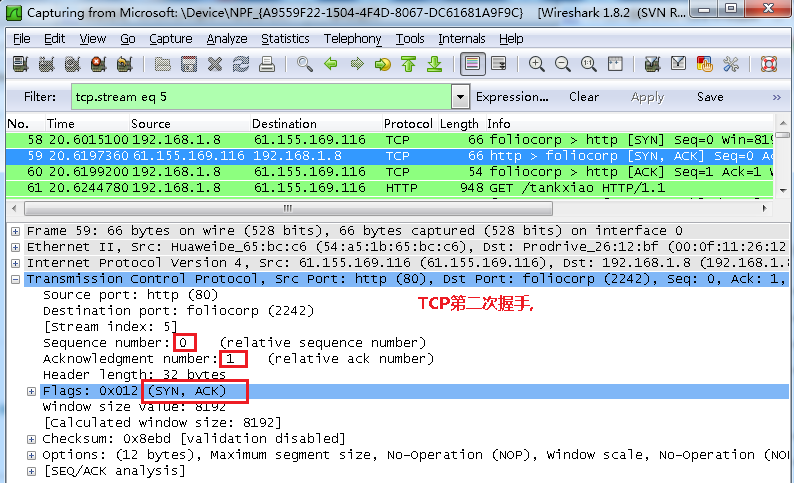
Task: Edit display filters icon
Action: [679, 64]
